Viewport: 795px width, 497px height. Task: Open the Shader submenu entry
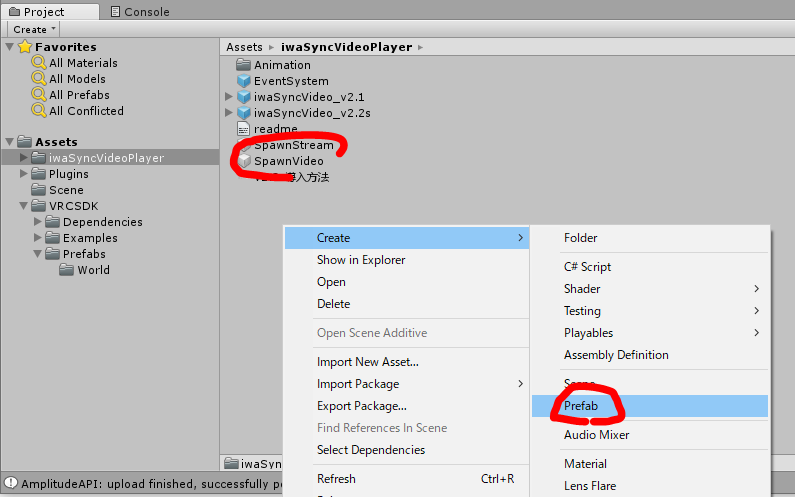(582, 289)
